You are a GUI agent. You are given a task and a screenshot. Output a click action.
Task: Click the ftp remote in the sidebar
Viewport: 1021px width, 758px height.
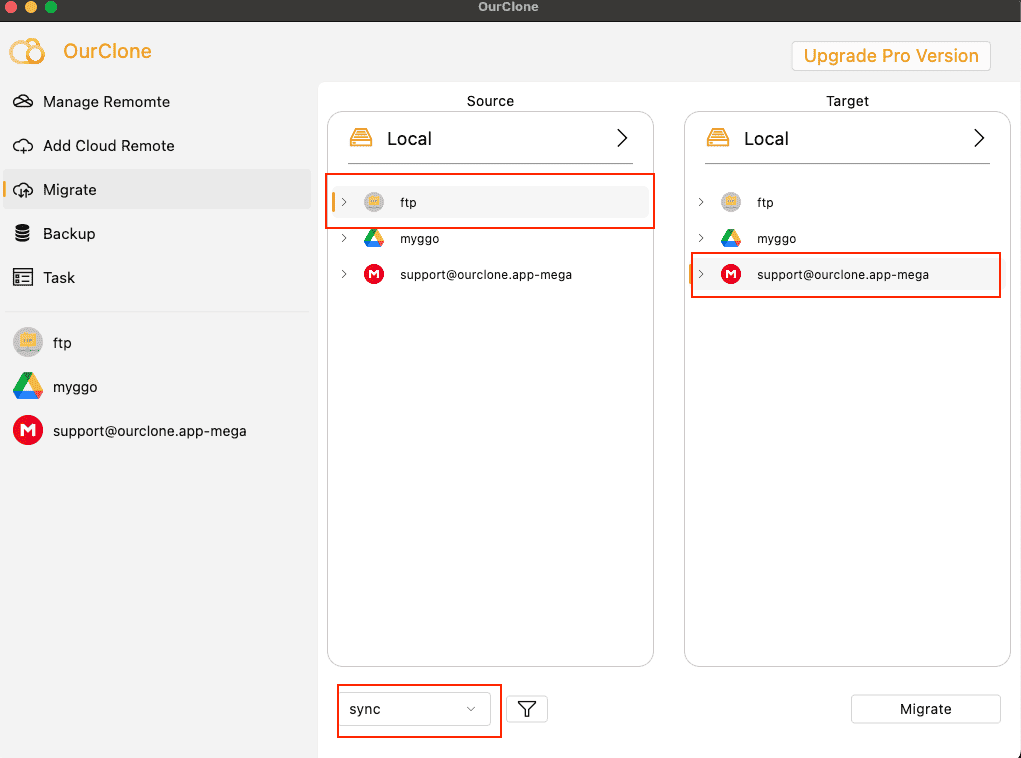tap(27, 342)
